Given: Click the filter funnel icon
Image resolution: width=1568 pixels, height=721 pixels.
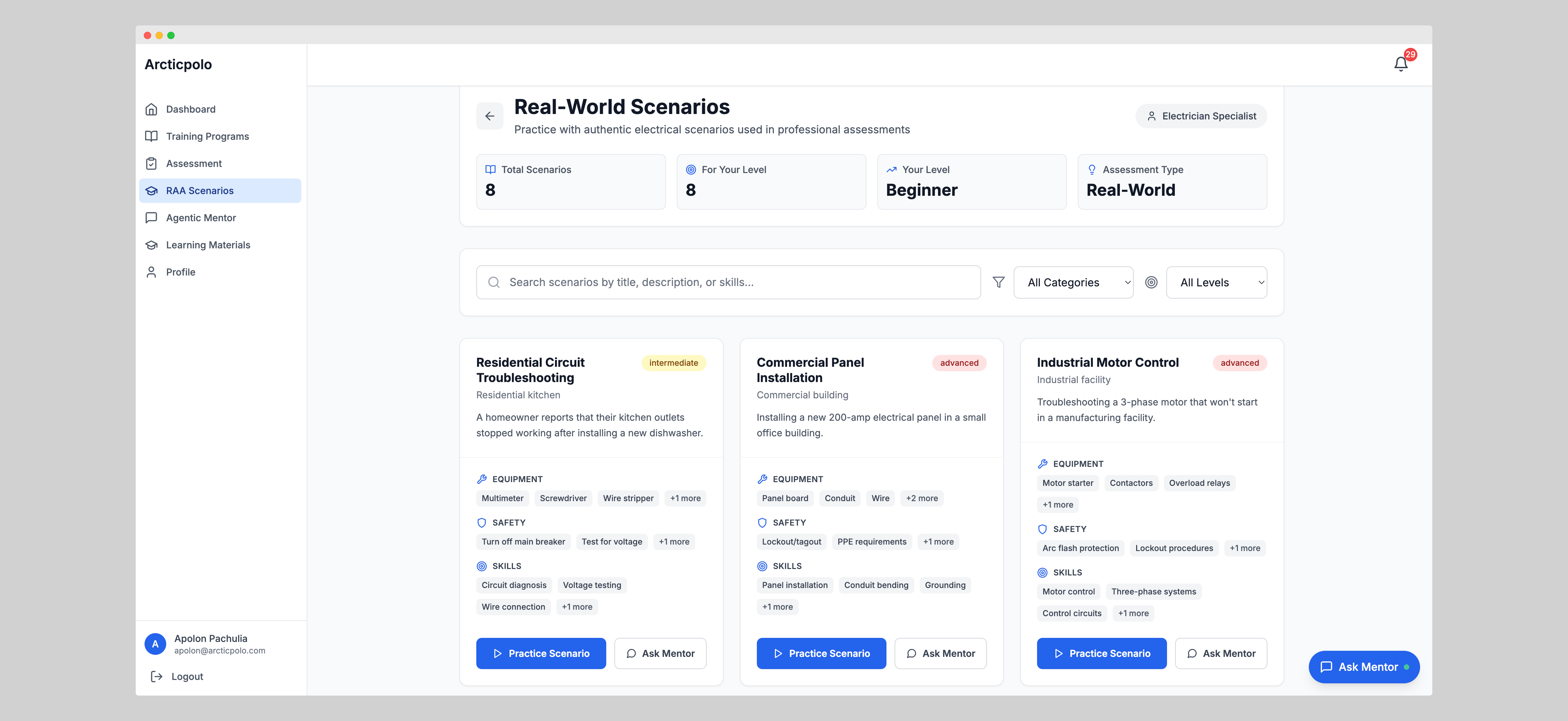Looking at the screenshot, I should pyautogui.click(x=998, y=282).
